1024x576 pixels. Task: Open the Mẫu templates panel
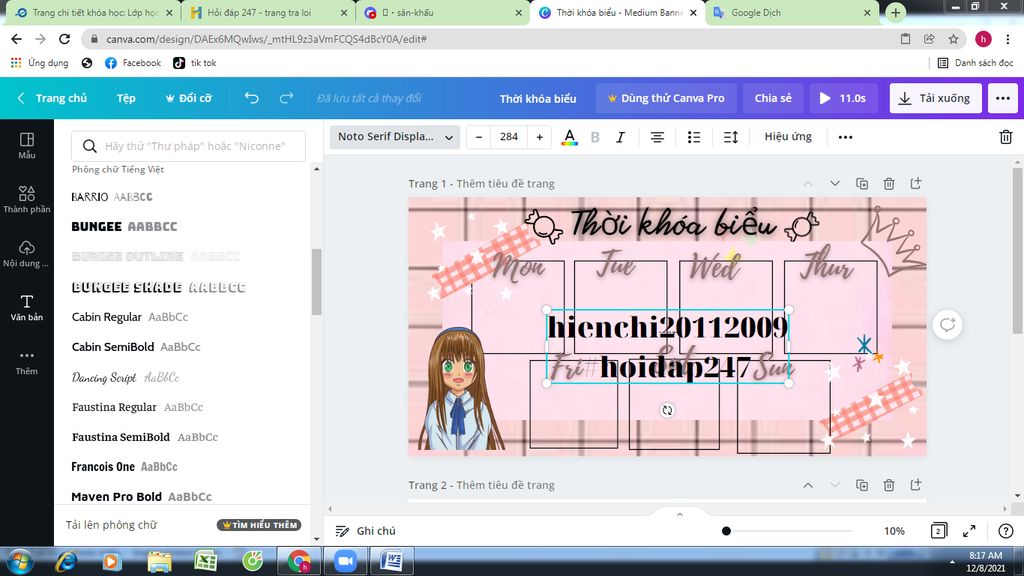click(27, 146)
